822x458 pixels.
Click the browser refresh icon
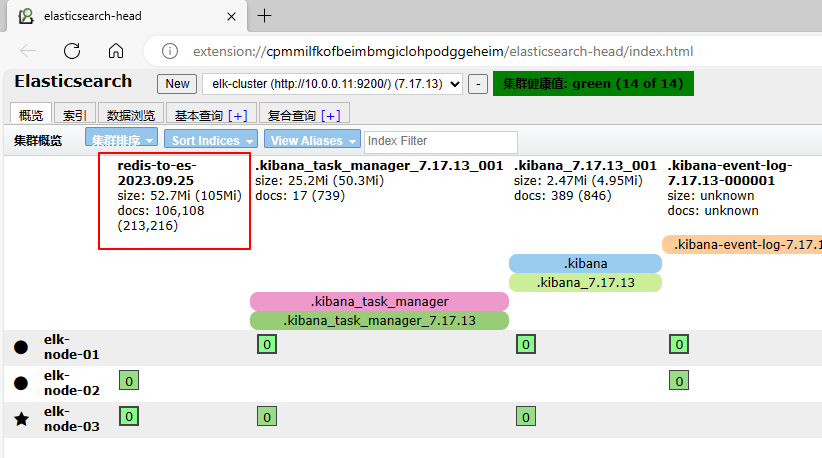pos(72,52)
